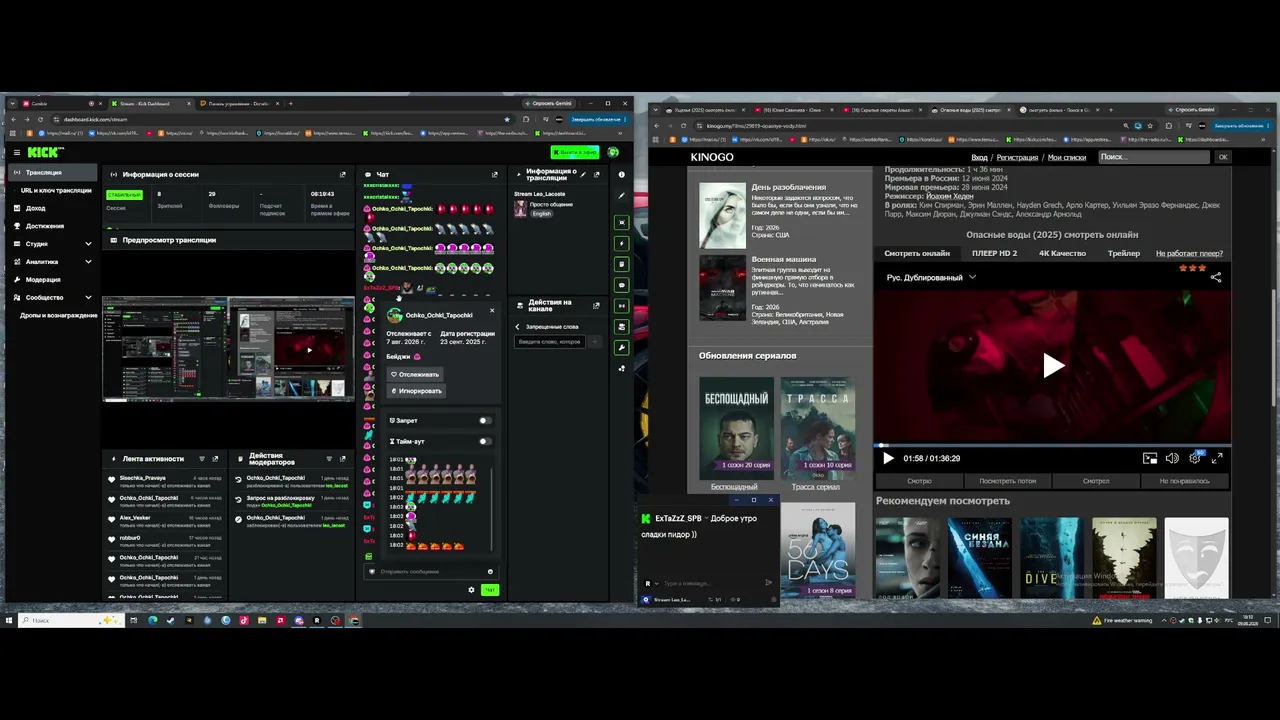Viewport: 1280px width, 720px height.
Task: Go back from Запрещенные слова list
Action: click(x=518, y=327)
